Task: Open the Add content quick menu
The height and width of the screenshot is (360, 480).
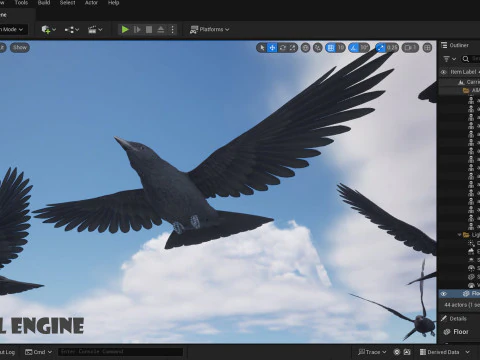Action: 49,30
